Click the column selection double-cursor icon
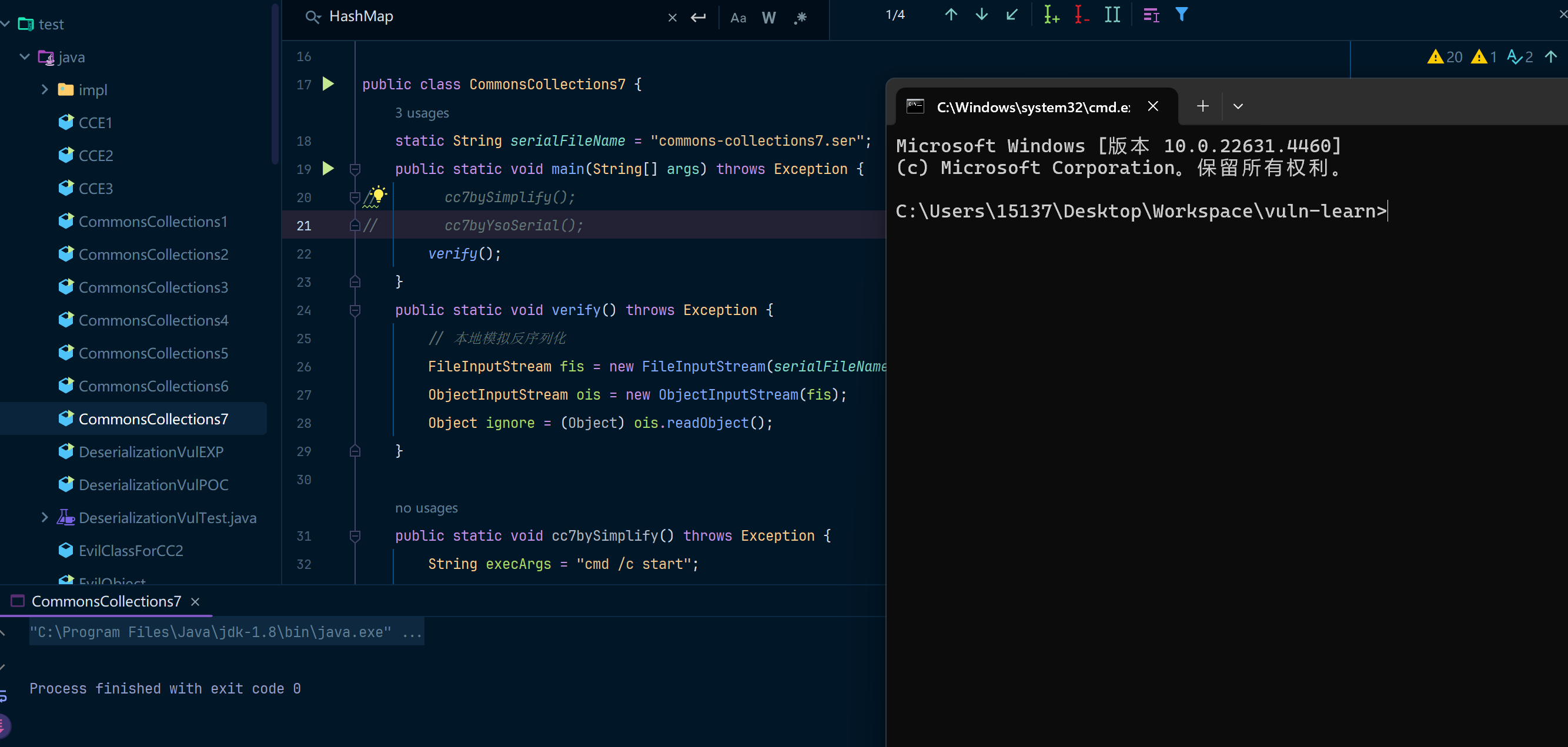1568x747 pixels. point(1112,15)
